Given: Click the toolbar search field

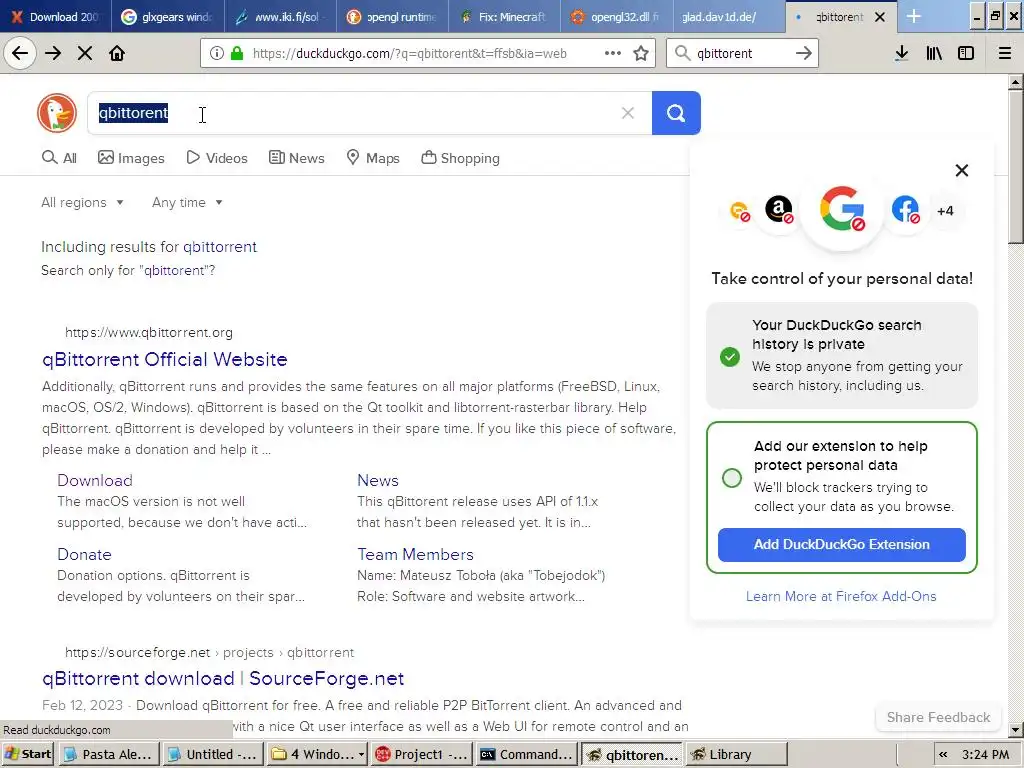Looking at the screenshot, I should click(x=742, y=54).
